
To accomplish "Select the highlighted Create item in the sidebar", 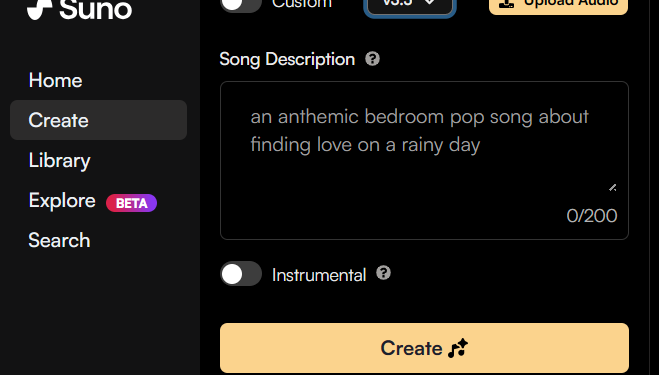I will [98, 120].
